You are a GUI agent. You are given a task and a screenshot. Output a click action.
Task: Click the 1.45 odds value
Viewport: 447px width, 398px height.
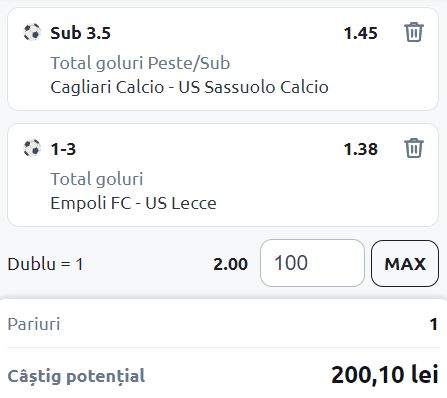pos(361,33)
